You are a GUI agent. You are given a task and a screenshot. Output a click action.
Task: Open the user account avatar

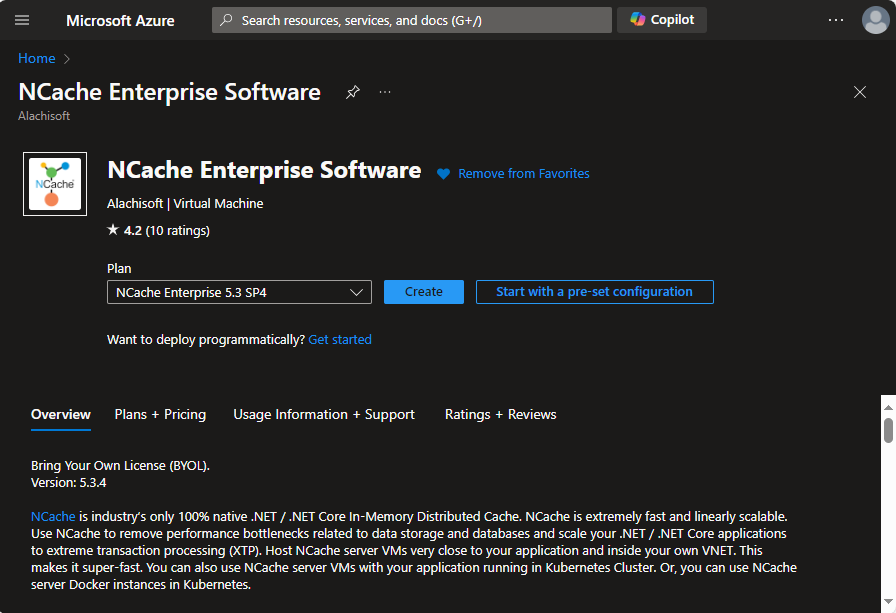click(x=875, y=20)
